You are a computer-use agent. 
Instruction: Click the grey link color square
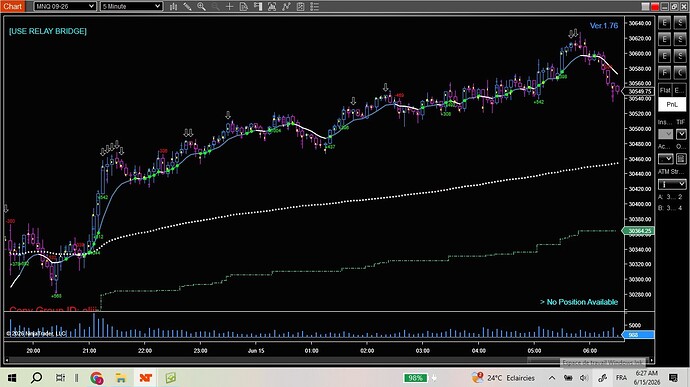tap(645, 6)
